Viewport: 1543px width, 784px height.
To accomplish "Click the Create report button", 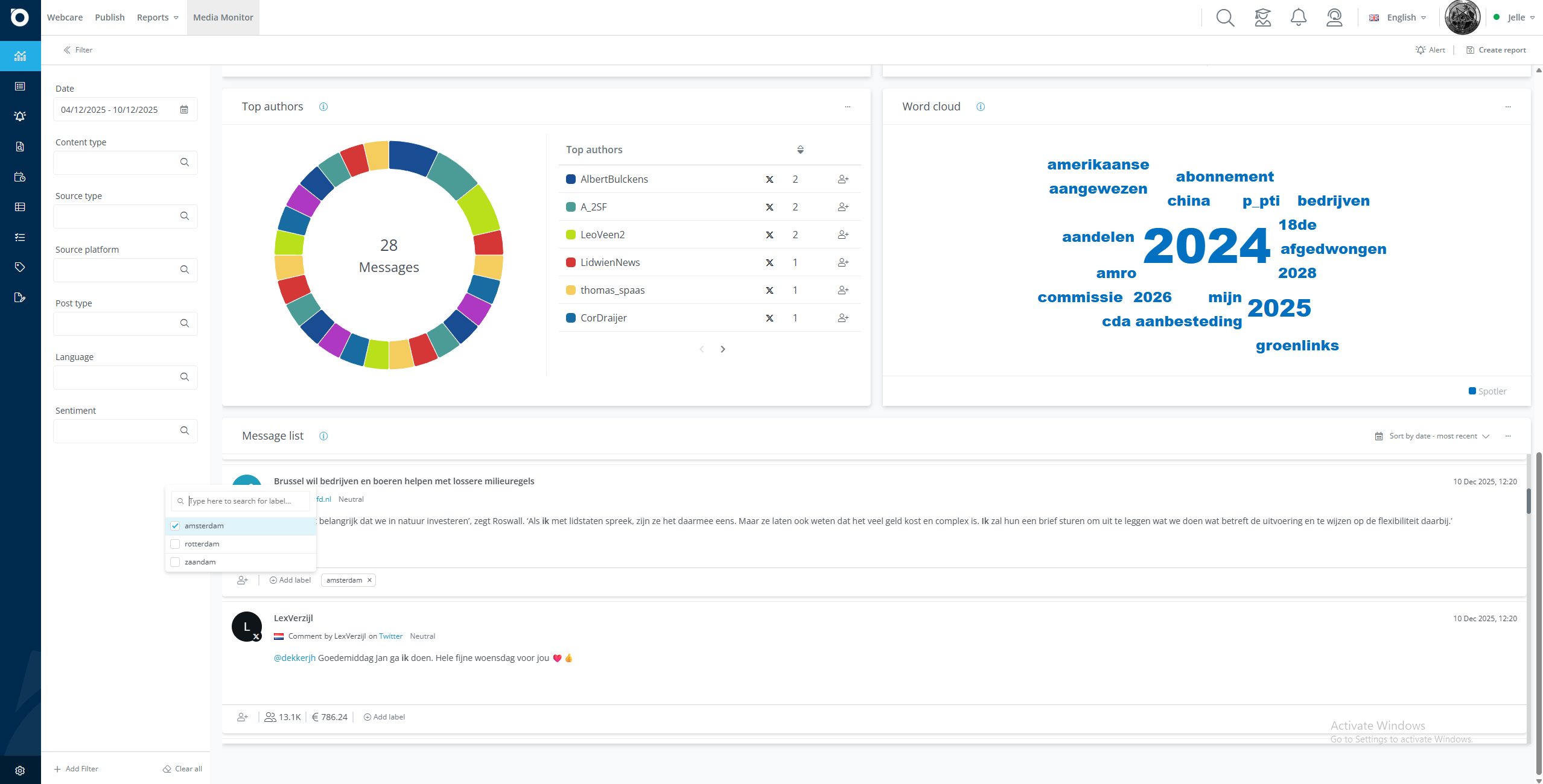I will point(1496,50).
